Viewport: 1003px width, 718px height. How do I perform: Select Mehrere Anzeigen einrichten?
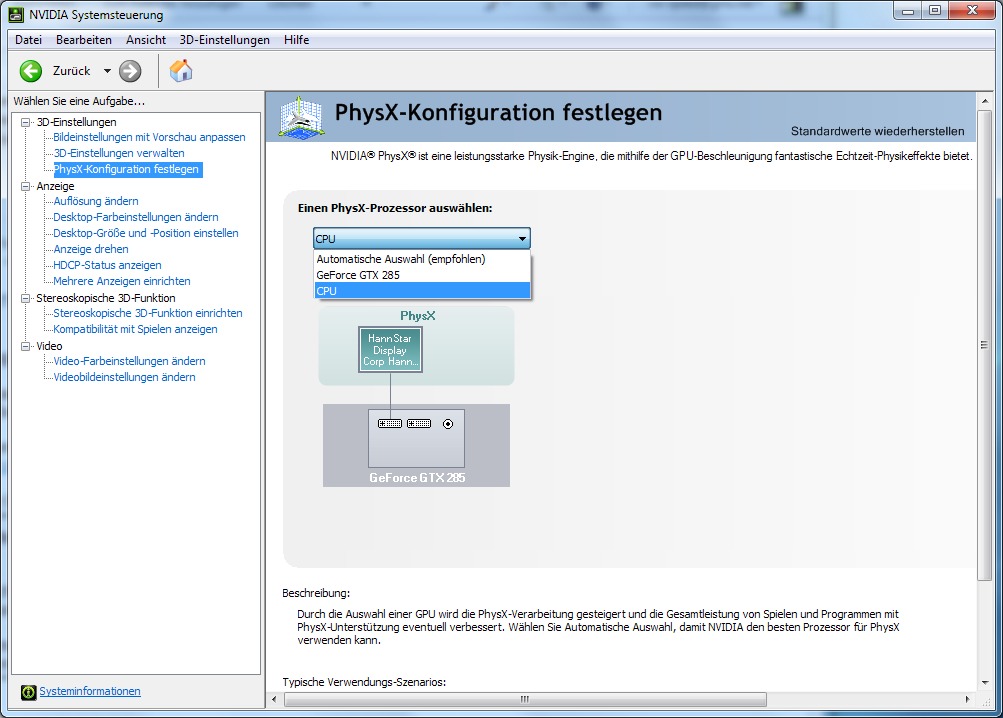(x=122, y=281)
